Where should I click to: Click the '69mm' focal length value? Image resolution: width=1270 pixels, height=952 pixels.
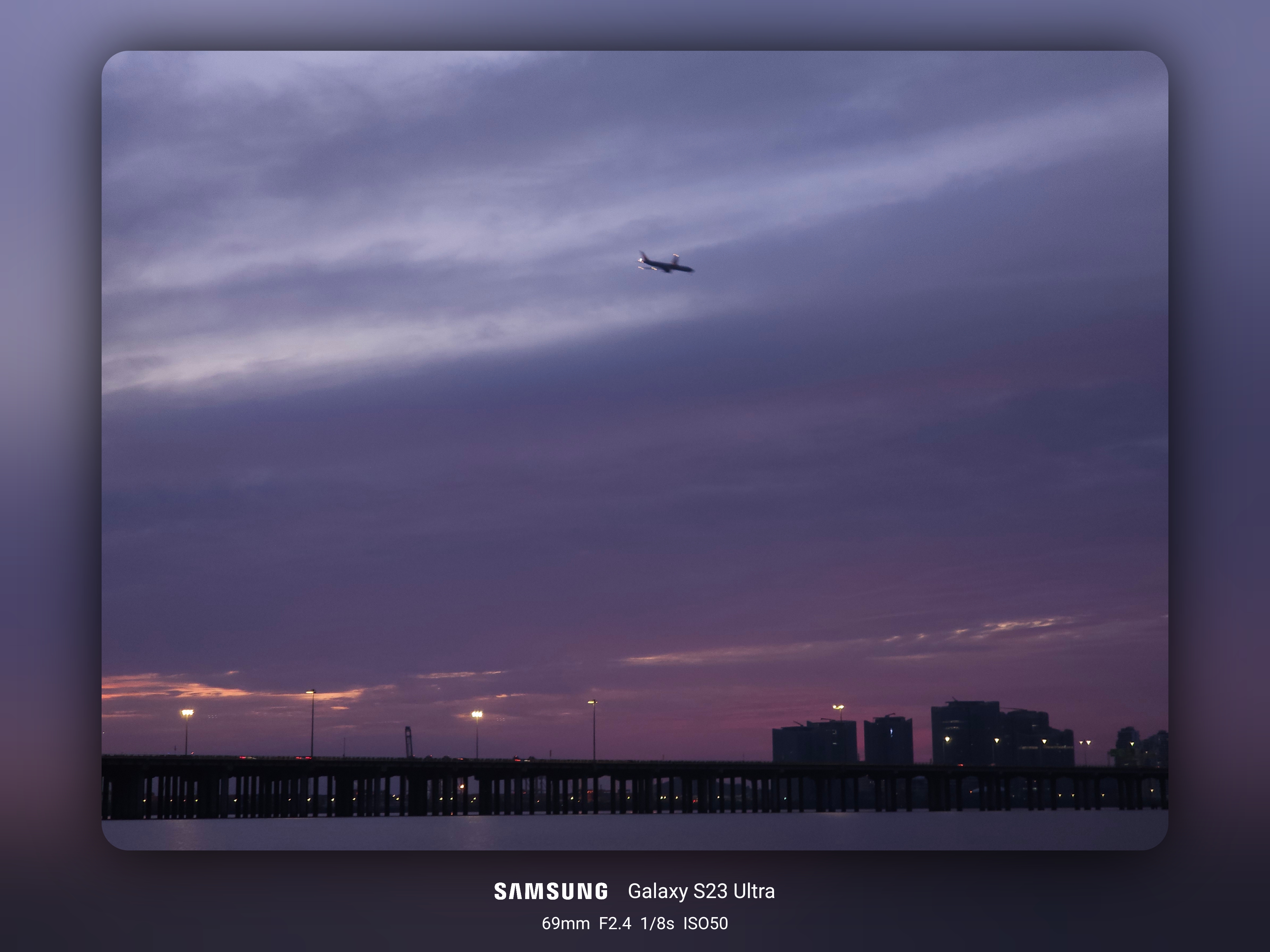click(x=565, y=923)
